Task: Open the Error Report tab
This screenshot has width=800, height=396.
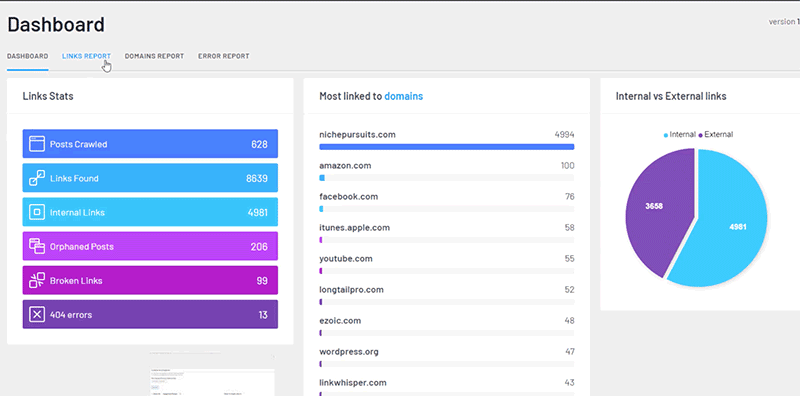Action: pyautogui.click(x=223, y=56)
